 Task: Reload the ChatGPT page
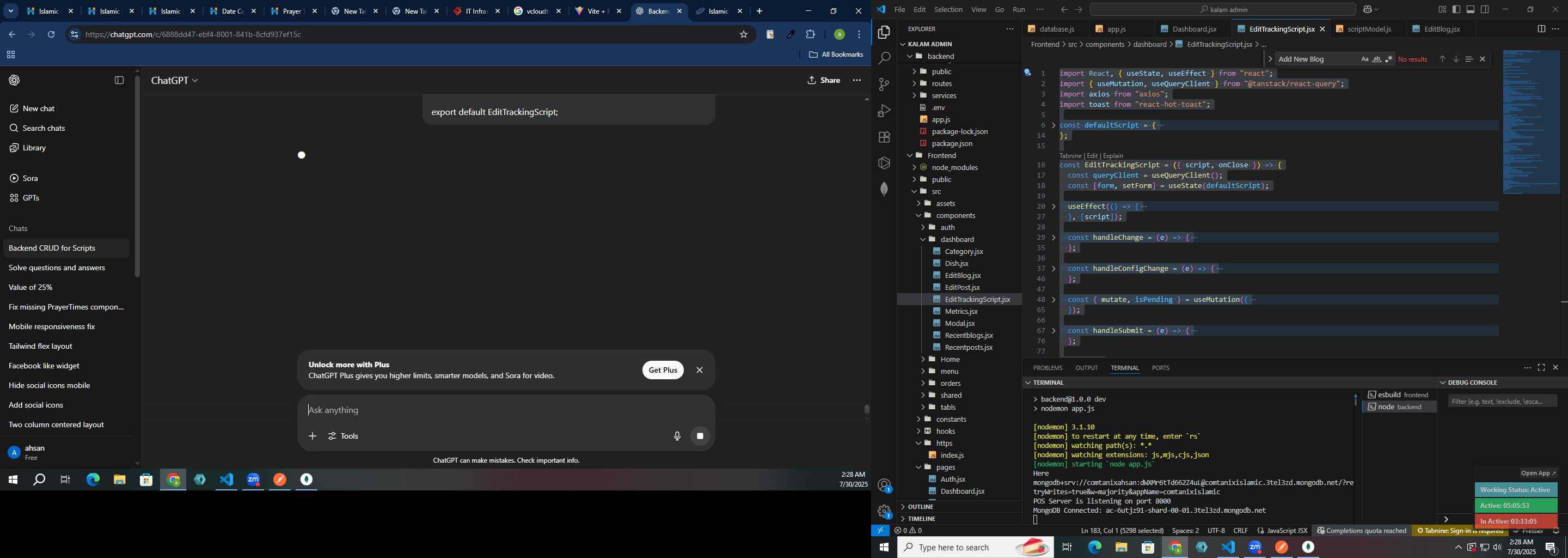pyautogui.click(x=52, y=35)
